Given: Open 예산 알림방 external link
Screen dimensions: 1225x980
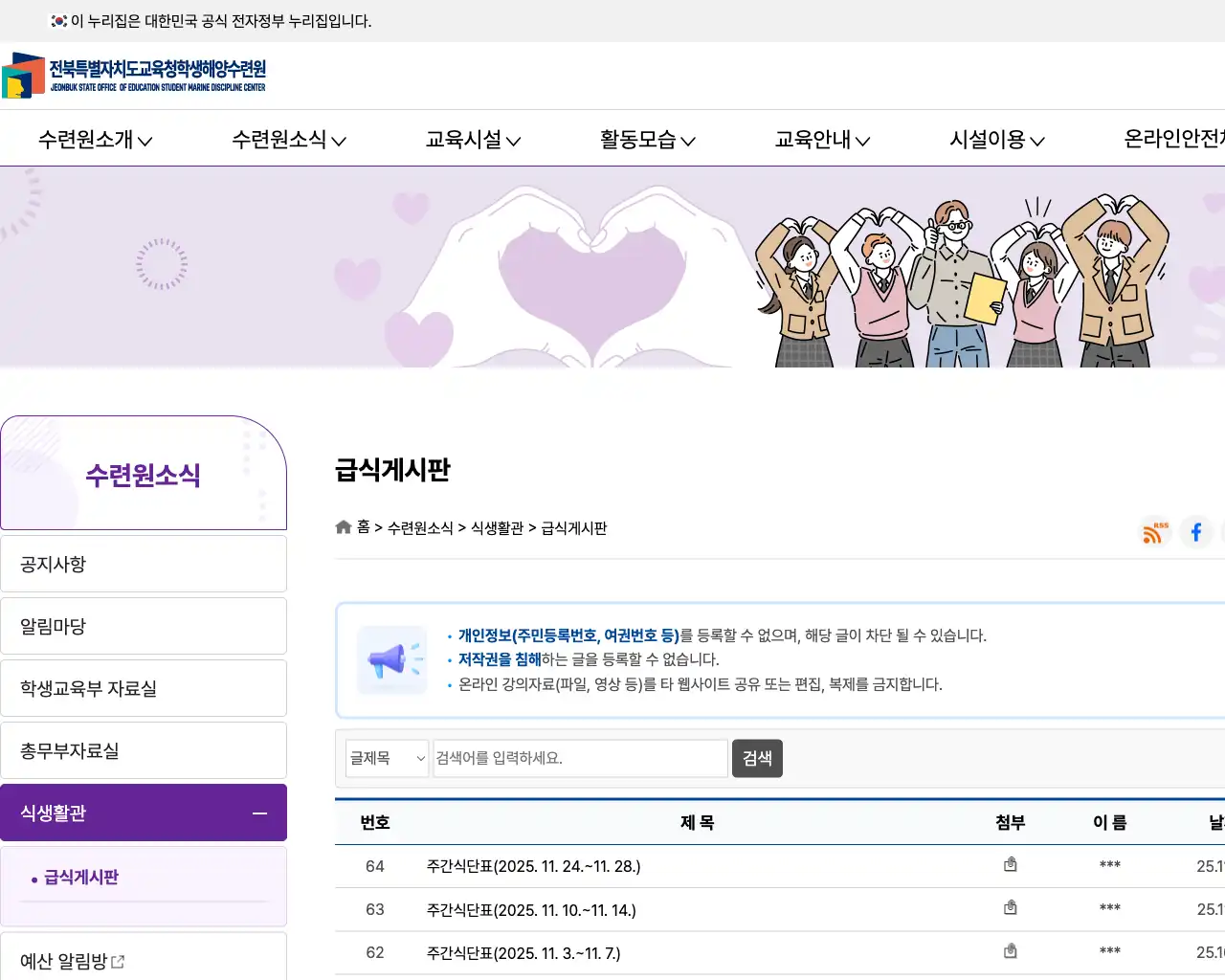Looking at the screenshot, I should (73, 961).
